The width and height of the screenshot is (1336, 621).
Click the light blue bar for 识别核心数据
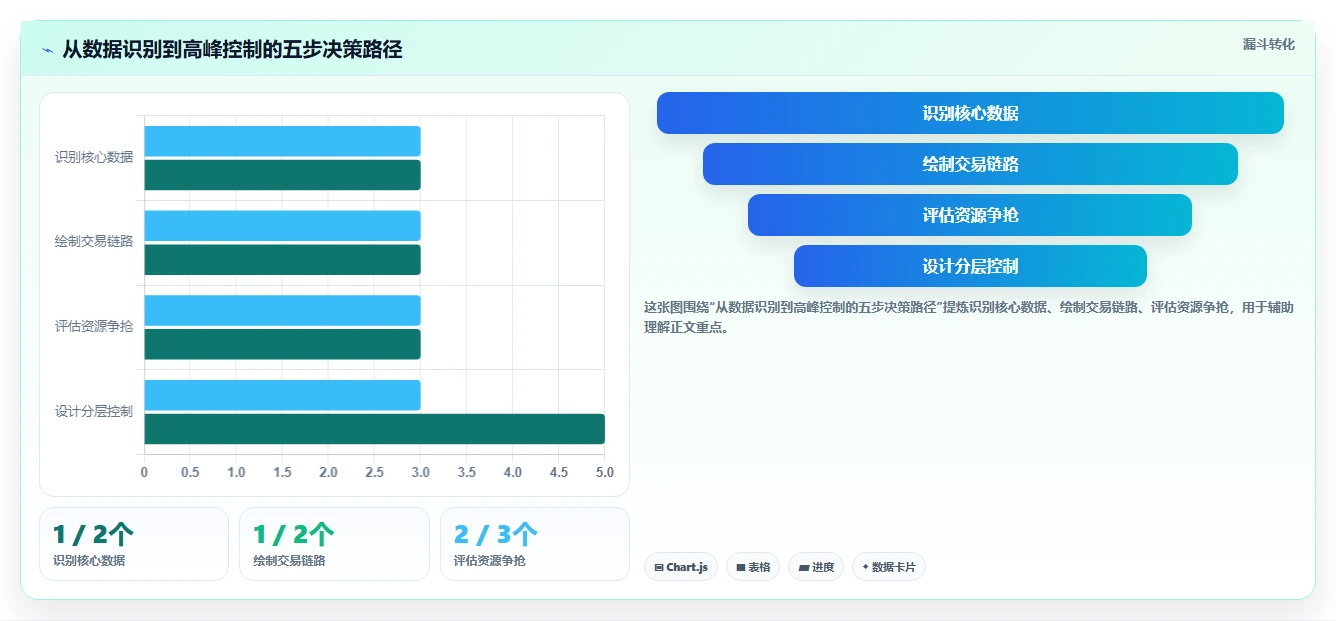(x=282, y=141)
